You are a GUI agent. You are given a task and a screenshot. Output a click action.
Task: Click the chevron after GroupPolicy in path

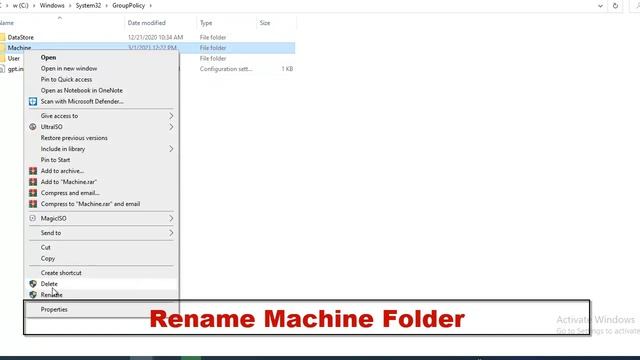[151, 6]
